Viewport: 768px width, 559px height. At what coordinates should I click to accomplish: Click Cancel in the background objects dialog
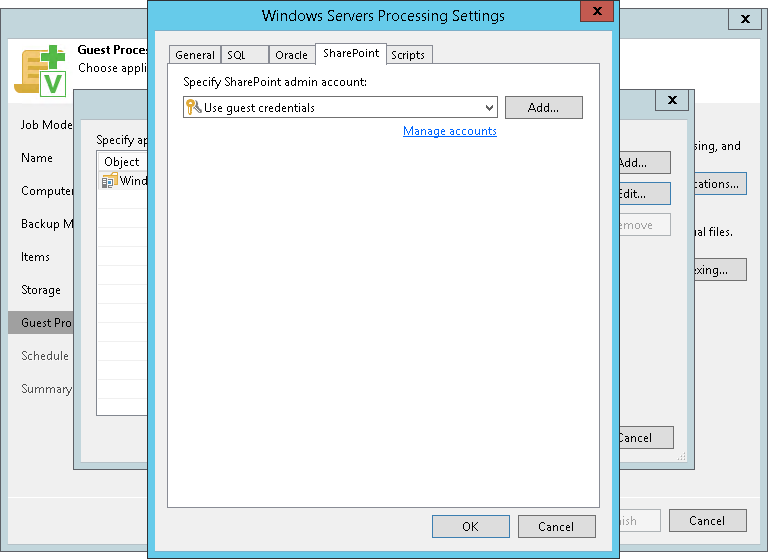coord(647,437)
